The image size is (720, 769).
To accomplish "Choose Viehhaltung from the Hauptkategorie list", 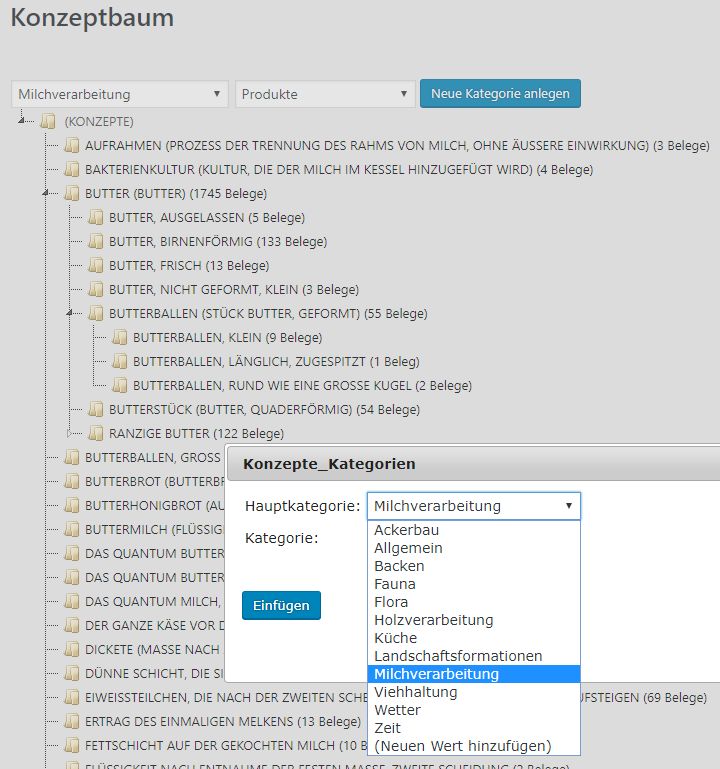I will (x=415, y=692).
